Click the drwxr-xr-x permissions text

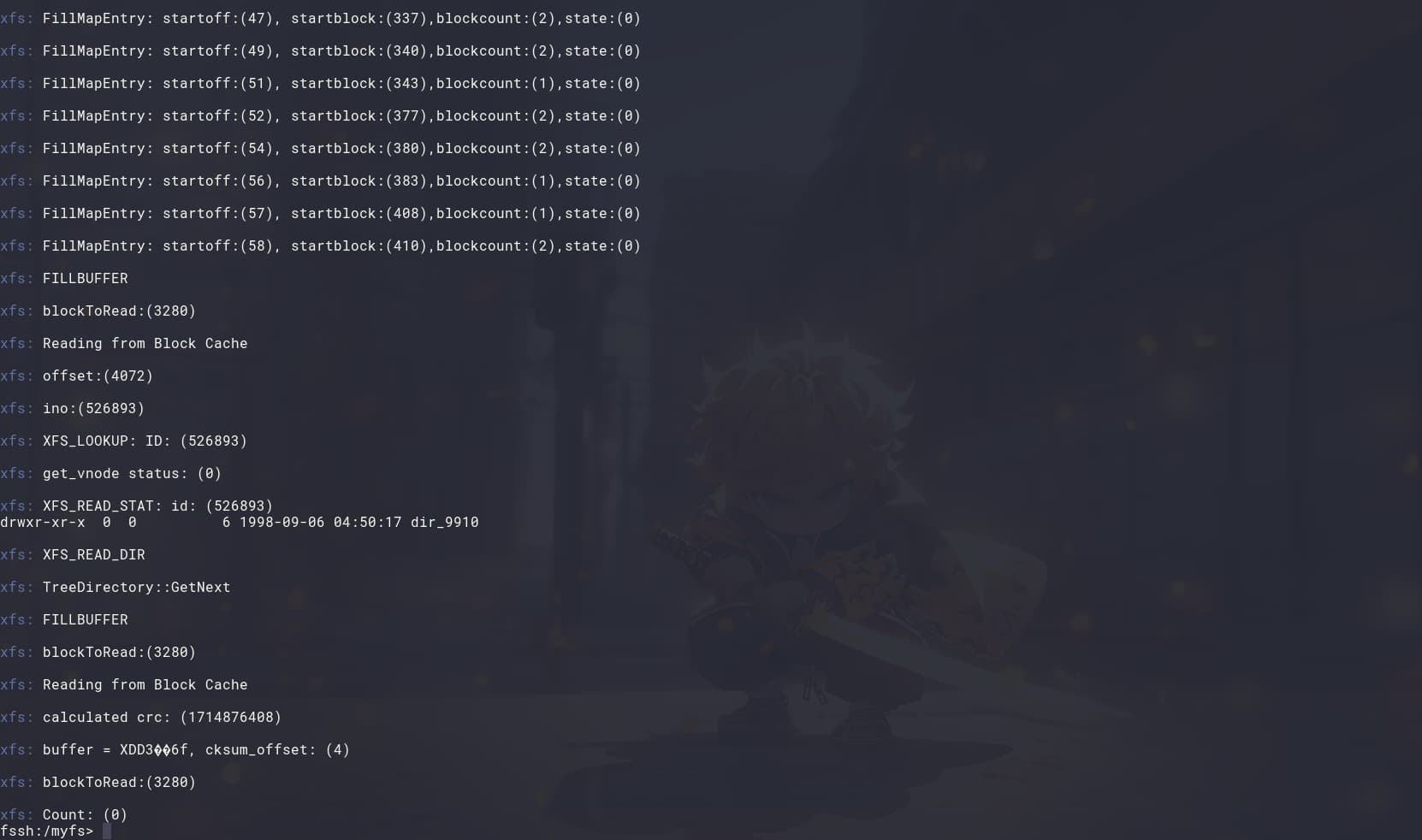43,522
